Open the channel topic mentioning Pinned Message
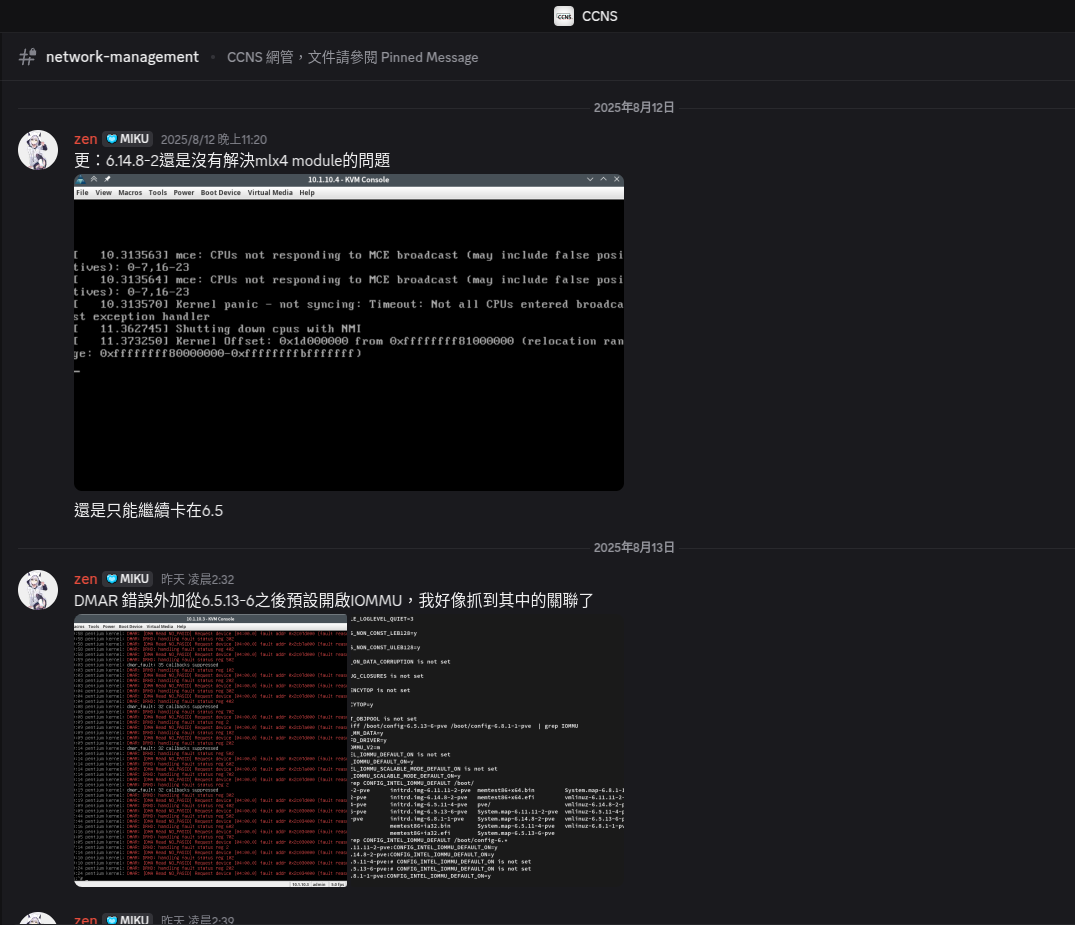Screen dimensions: 1075x925 pyautogui.click(x=352, y=57)
